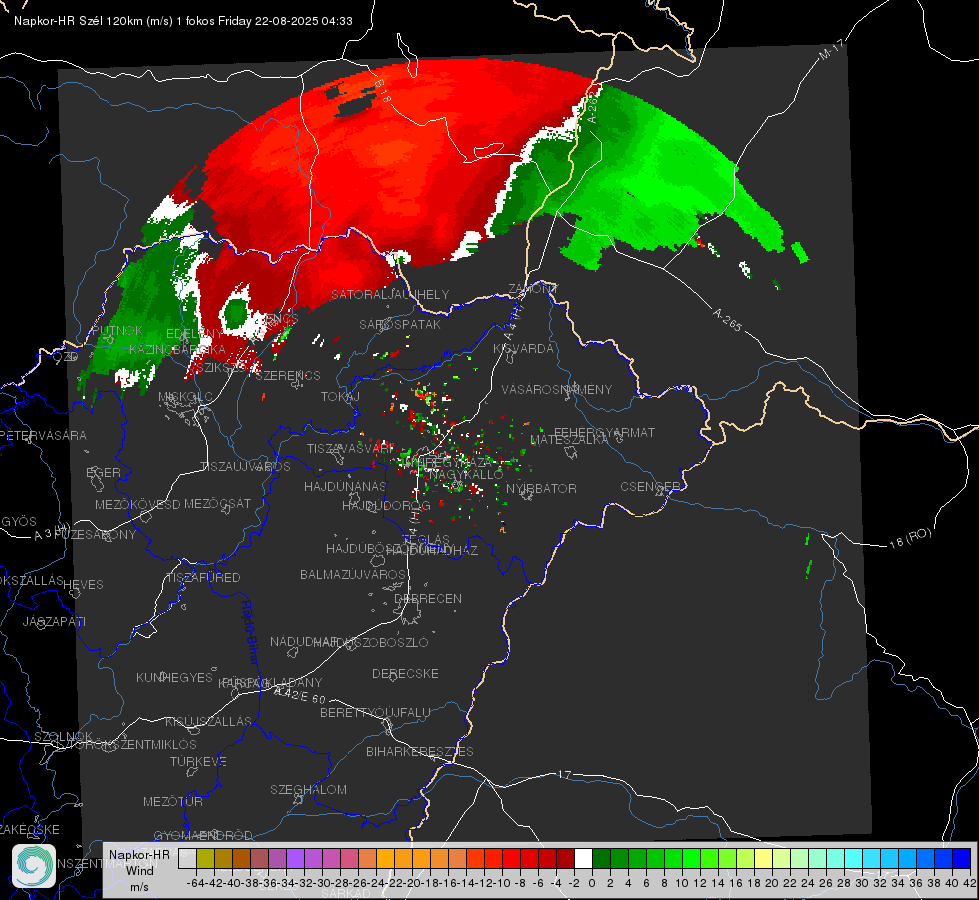Click the KISÚJSZÁLLÁS town label
Screen dimensions: 979x900
pos(208,721)
